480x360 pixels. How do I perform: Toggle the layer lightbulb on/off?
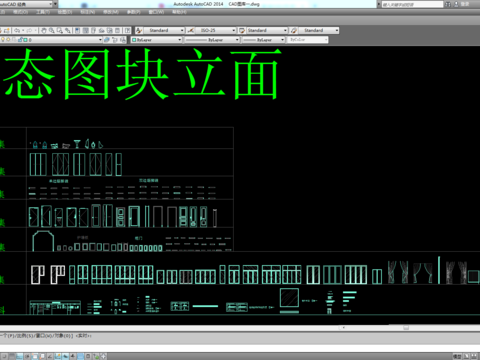3,40
